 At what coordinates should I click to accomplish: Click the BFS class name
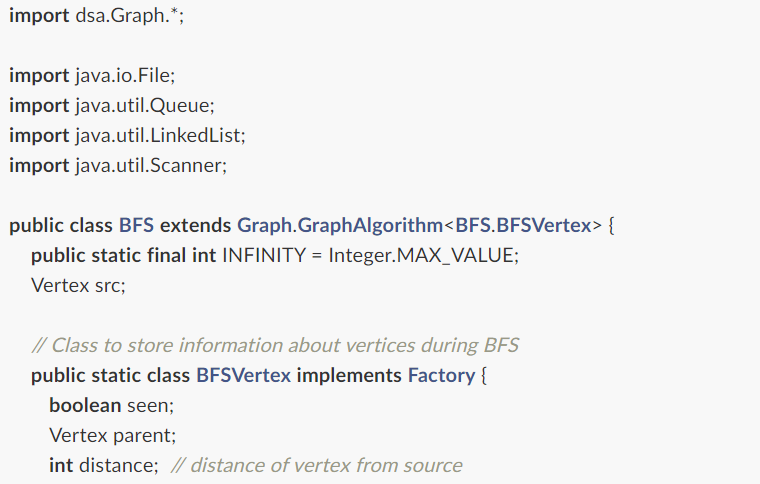tap(136, 226)
